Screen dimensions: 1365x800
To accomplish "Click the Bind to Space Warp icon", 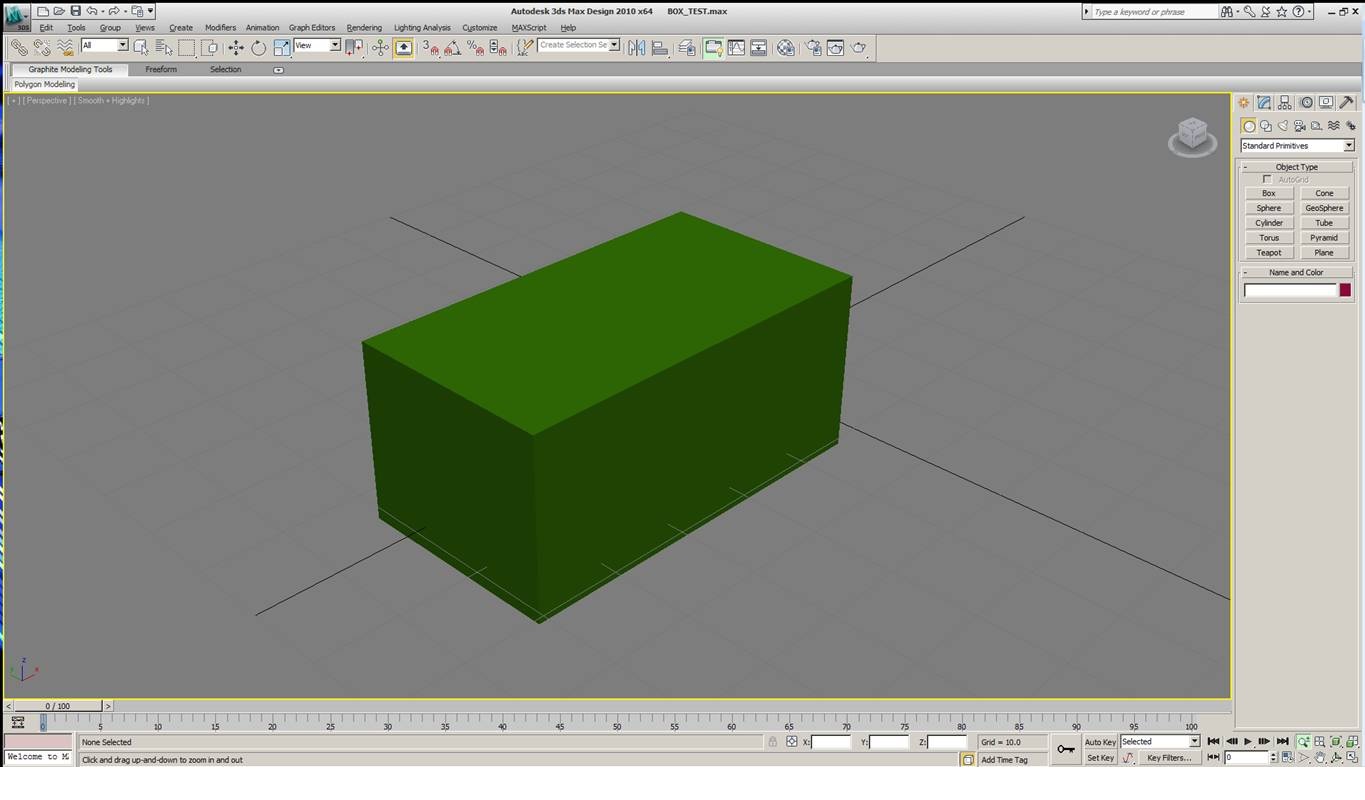I will (65, 47).
